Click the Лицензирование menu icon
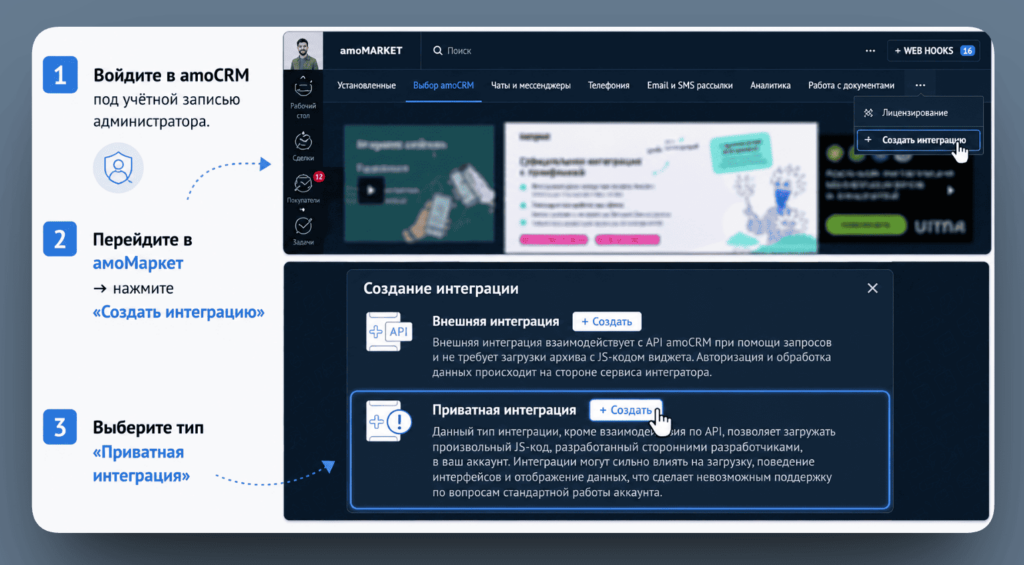The height and width of the screenshot is (565, 1024). point(868,112)
